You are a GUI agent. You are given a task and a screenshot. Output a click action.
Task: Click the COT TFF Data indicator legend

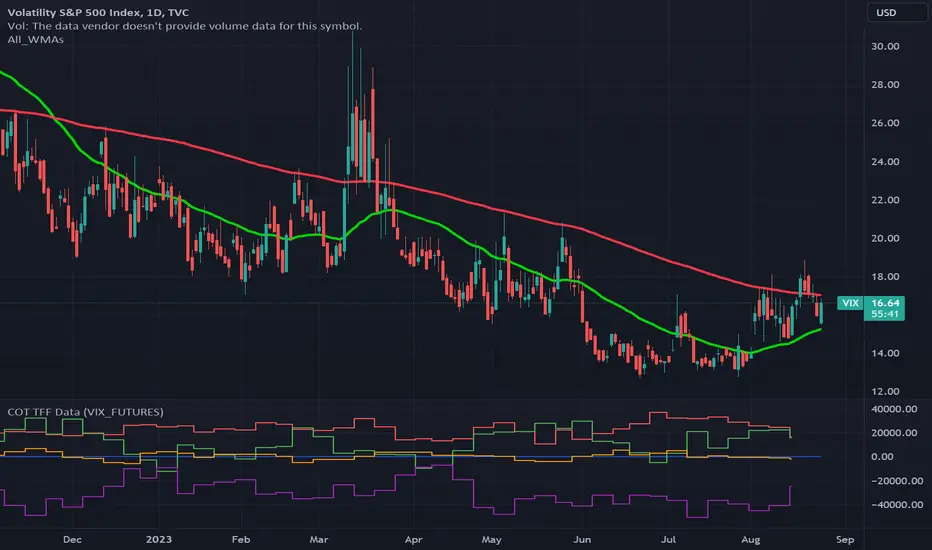click(x=85, y=412)
